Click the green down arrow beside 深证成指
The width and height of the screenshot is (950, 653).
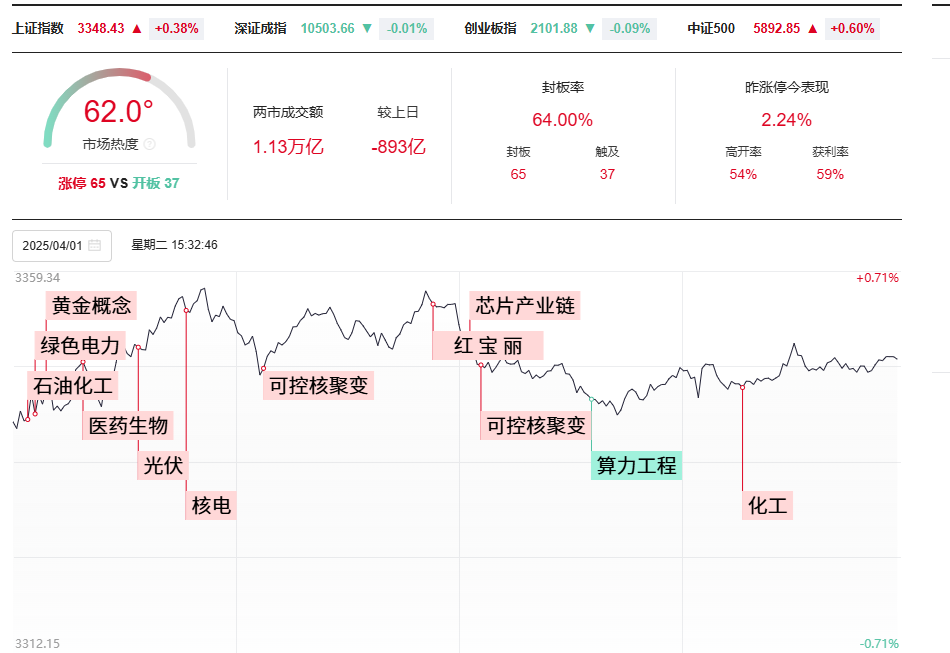point(367,28)
